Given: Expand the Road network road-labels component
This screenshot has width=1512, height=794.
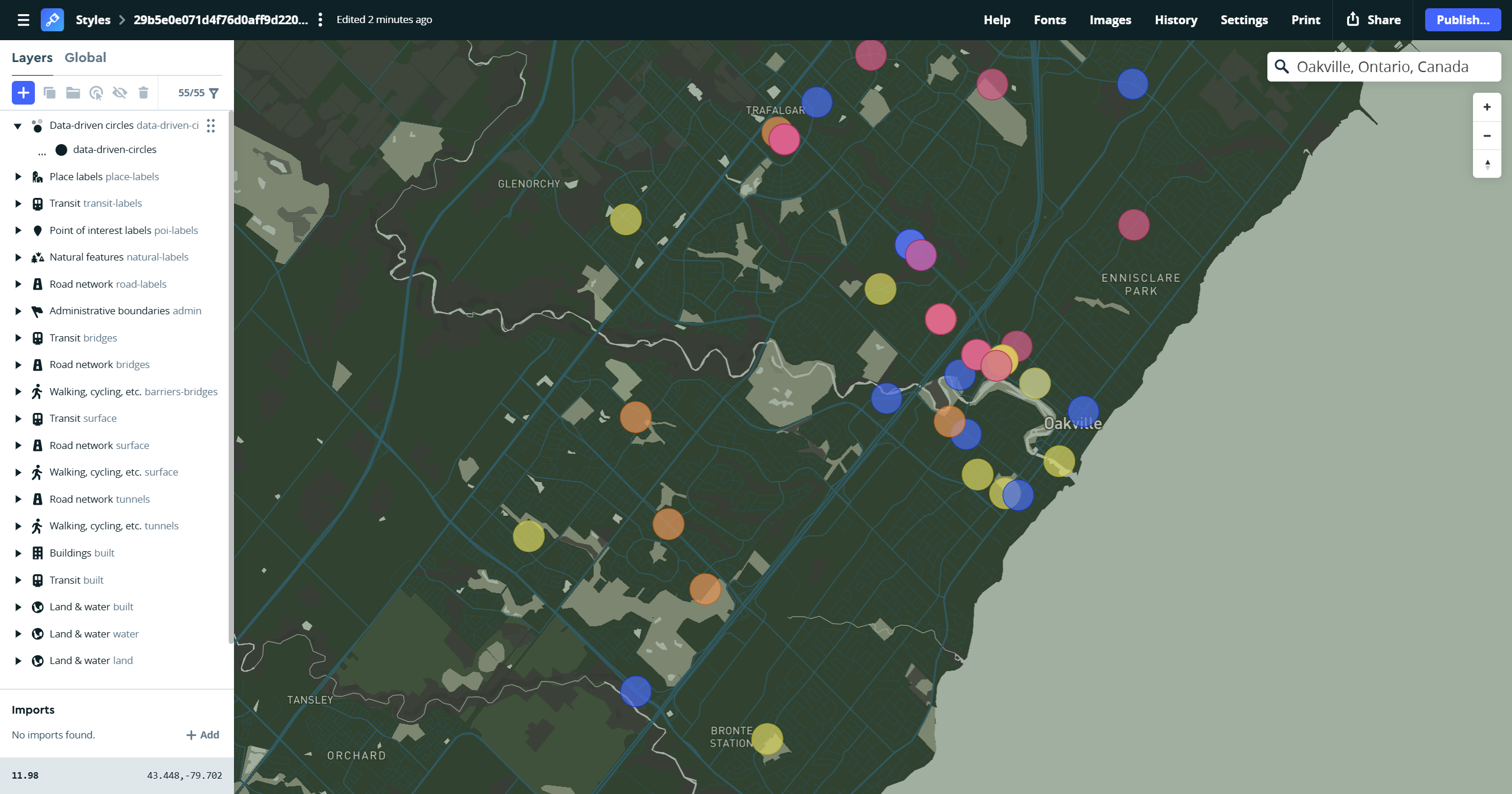Looking at the screenshot, I should click(18, 284).
